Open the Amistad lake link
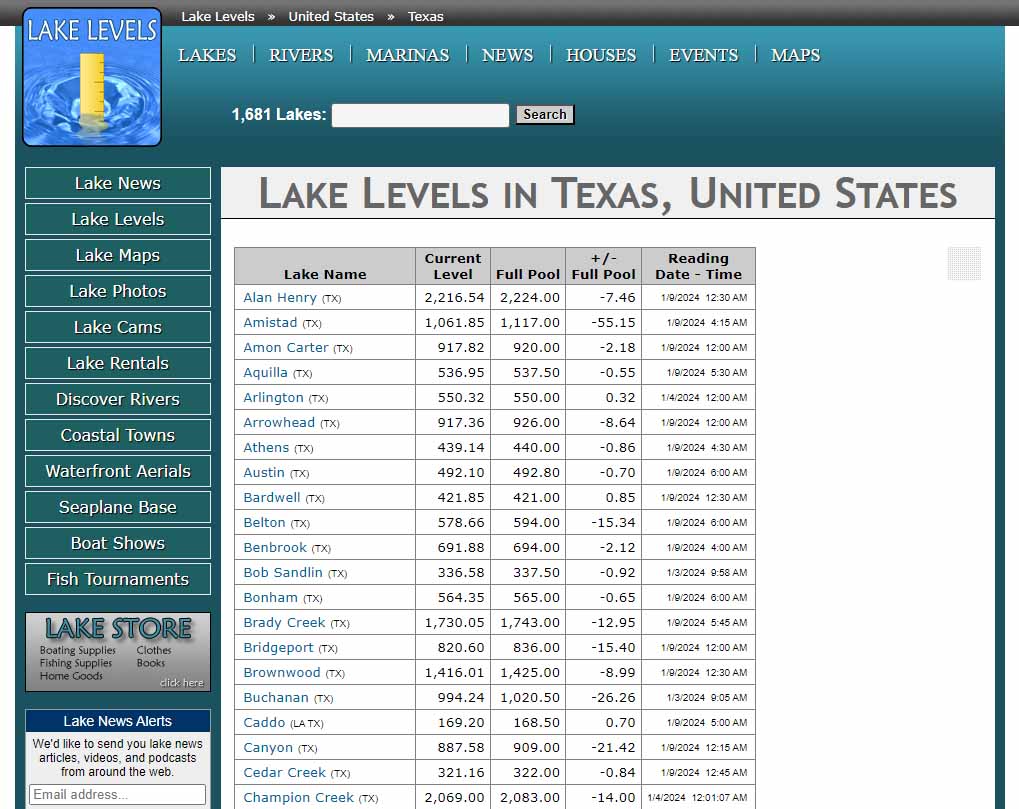 (x=270, y=323)
